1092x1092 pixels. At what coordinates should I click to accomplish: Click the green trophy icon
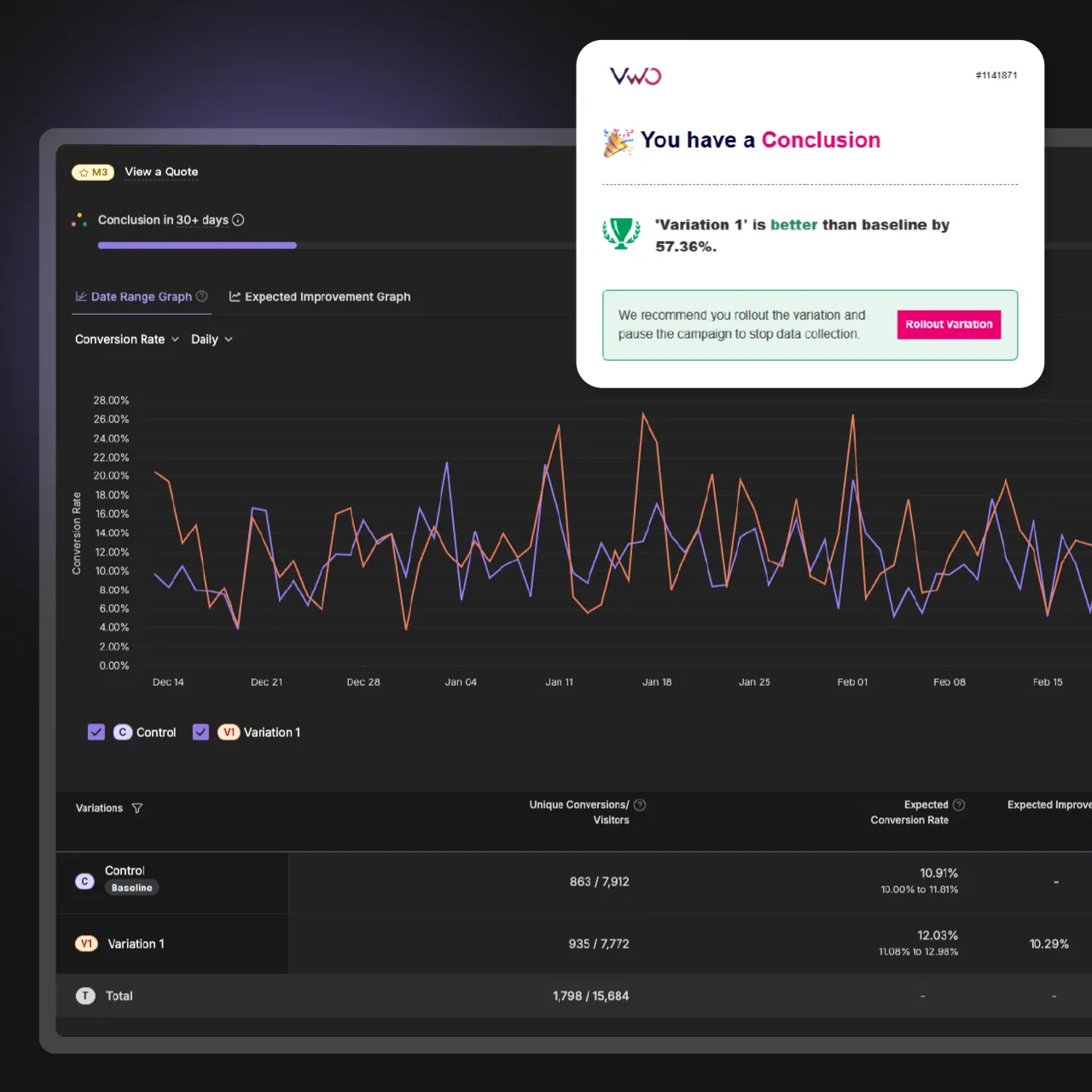click(x=621, y=233)
